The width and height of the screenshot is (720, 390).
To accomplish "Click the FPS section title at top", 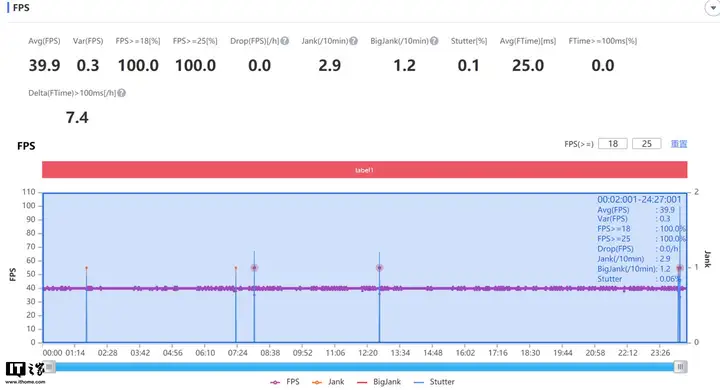I will [x=21, y=8].
